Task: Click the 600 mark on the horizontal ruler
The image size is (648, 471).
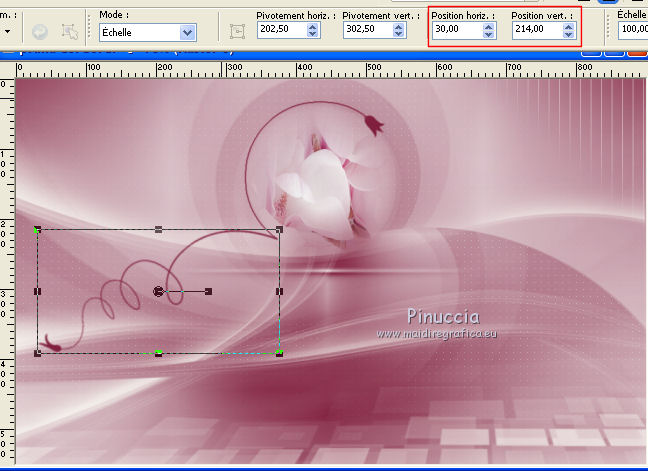Action: 445,67
